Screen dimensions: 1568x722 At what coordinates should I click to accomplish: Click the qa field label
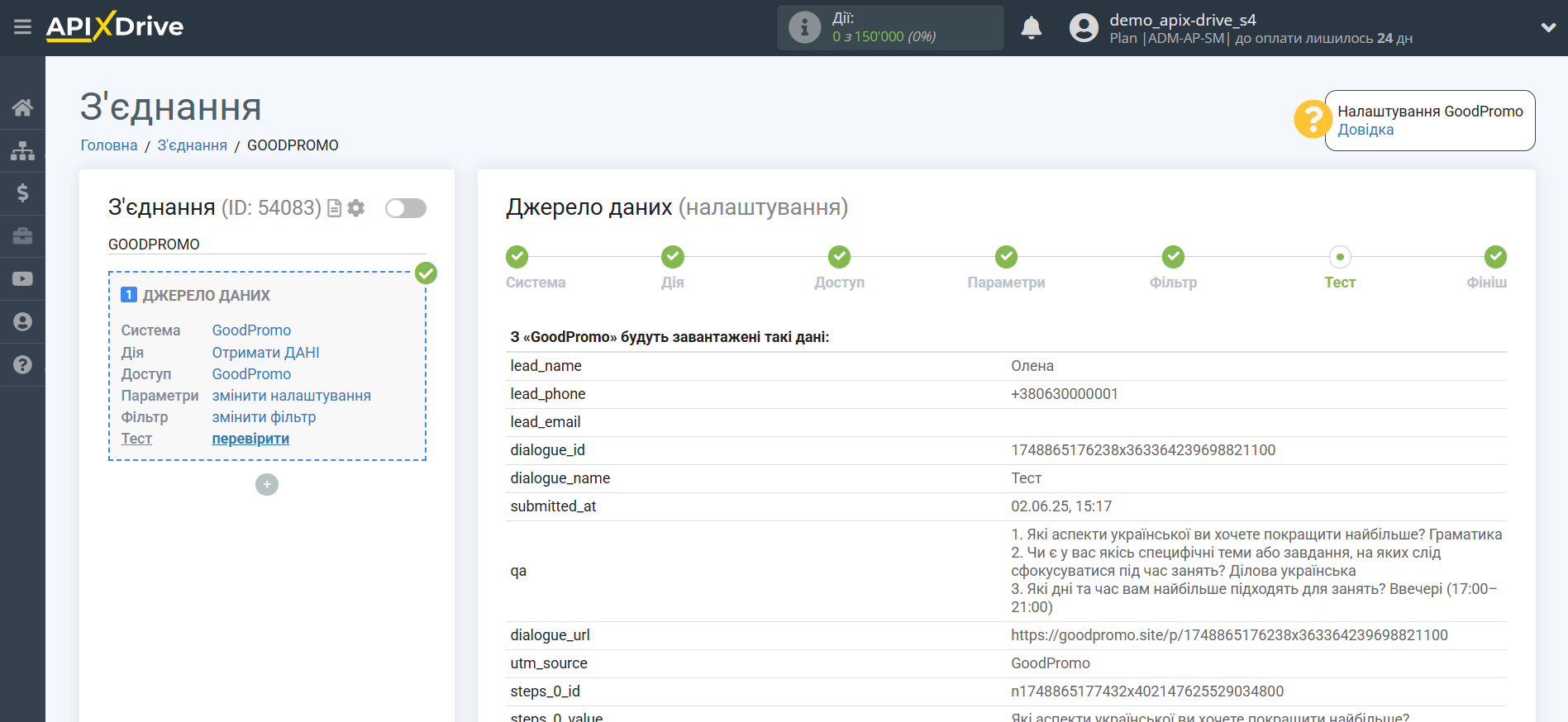pos(518,571)
